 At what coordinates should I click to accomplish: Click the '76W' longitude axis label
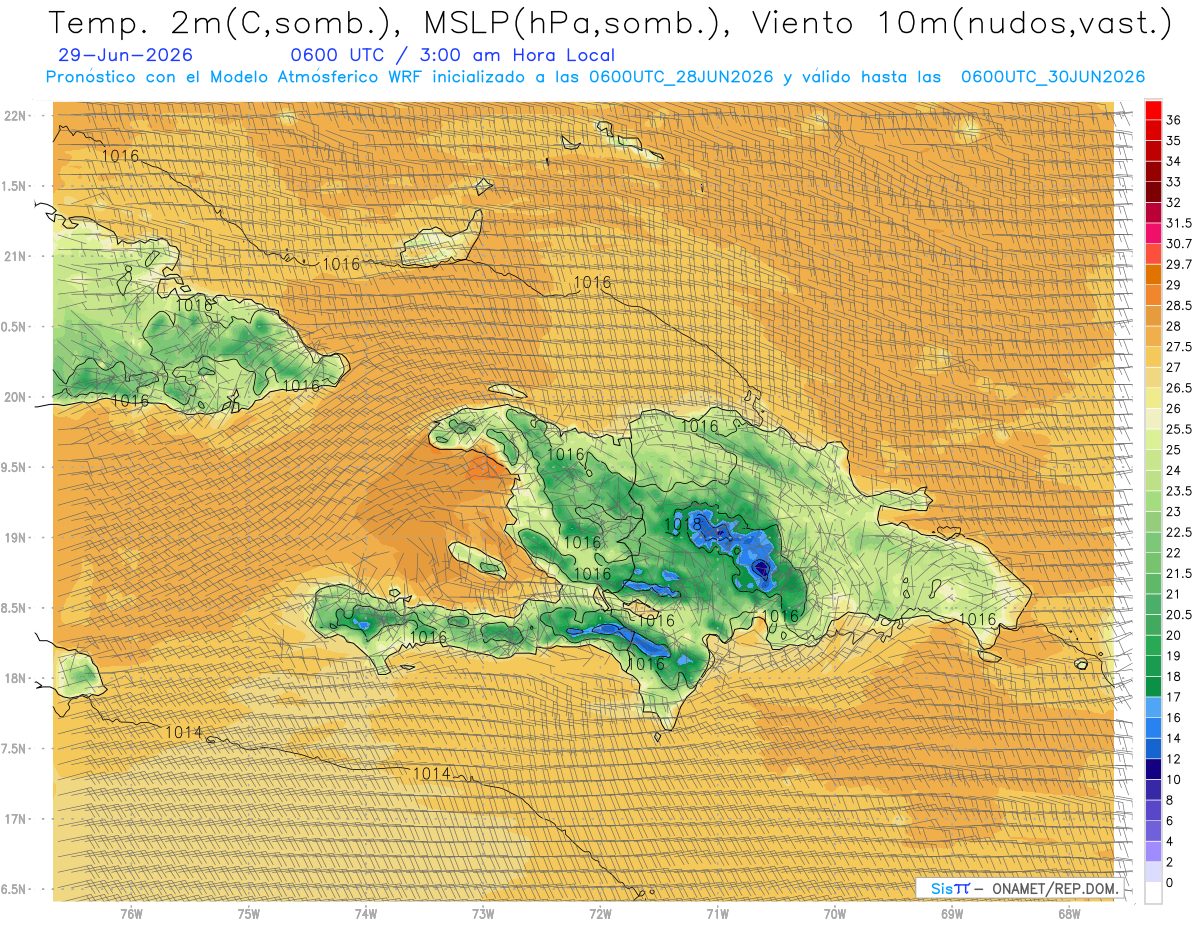(x=131, y=914)
